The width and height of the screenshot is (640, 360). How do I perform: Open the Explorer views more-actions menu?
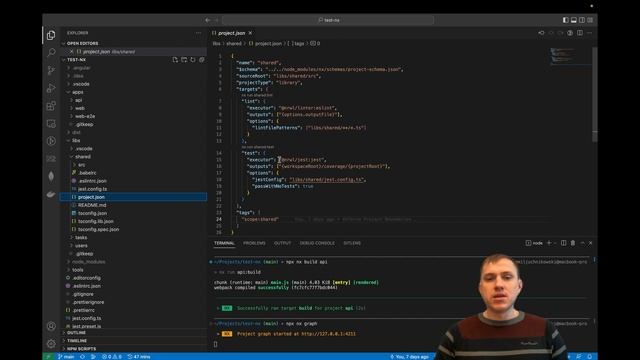point(198,33)
